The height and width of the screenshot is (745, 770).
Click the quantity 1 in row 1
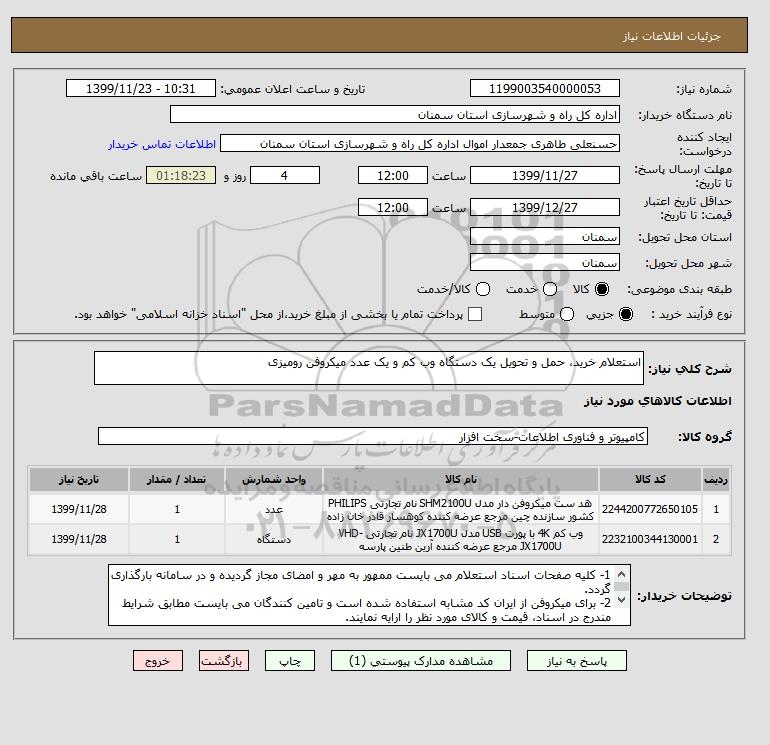point(177,510)
